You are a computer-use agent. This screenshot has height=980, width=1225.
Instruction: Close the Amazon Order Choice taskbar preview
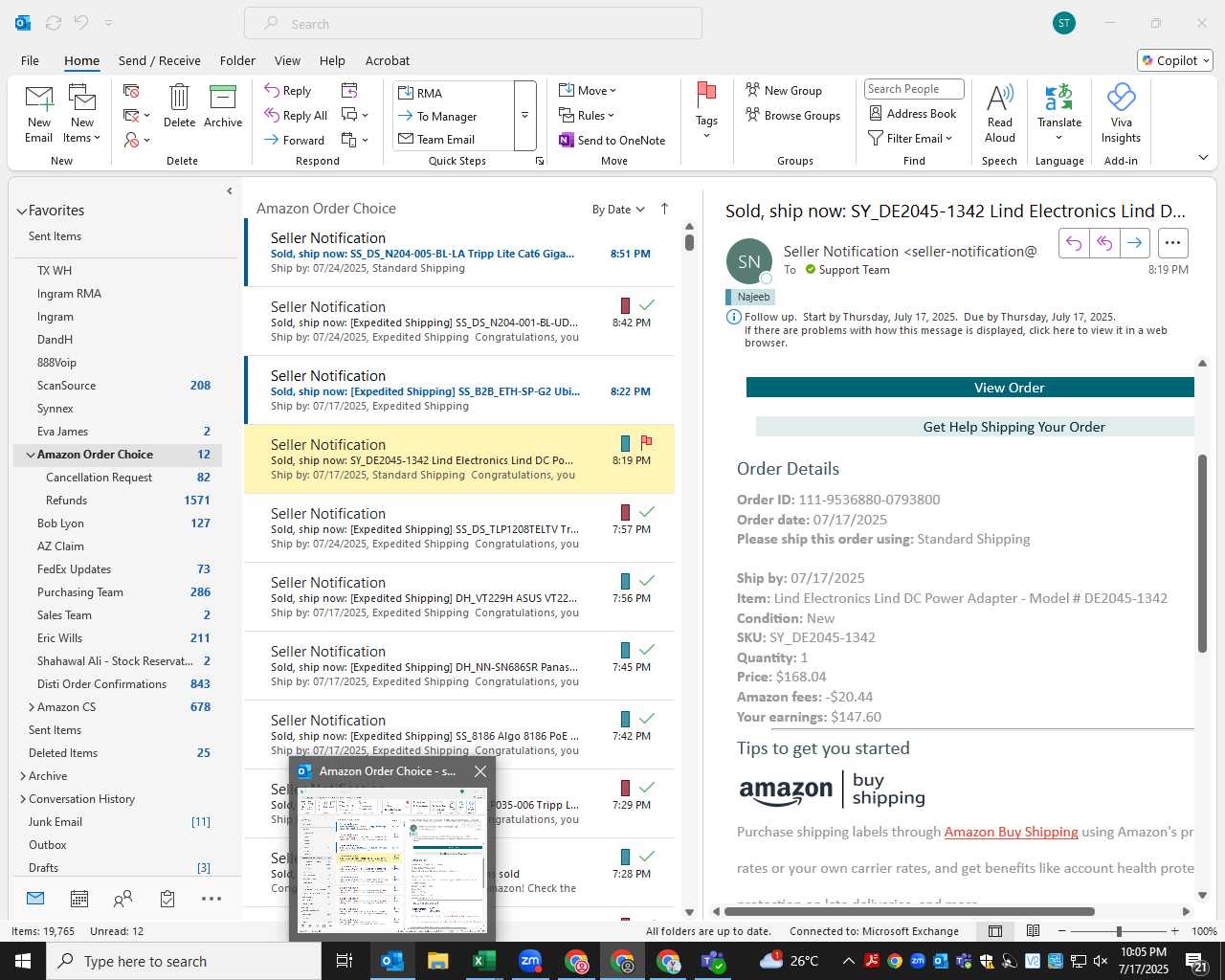coord(480,771)
